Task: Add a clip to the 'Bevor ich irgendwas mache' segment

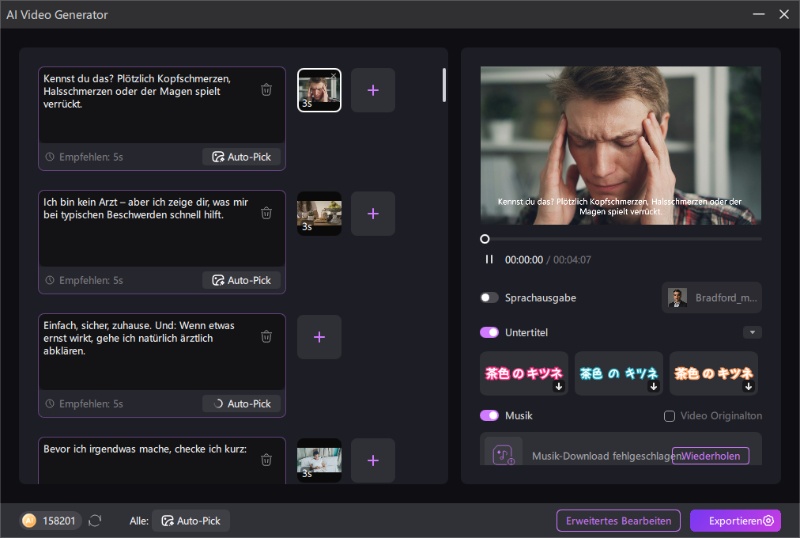Action: tap(373, 460)
